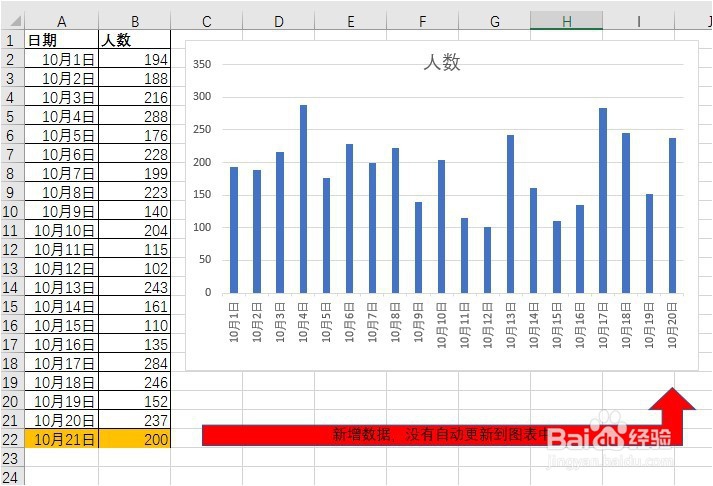Image resolution: width=713 pixels, height=486 pixels.
Task: Click cell with value 228
Action: click(x=135, y=154)
